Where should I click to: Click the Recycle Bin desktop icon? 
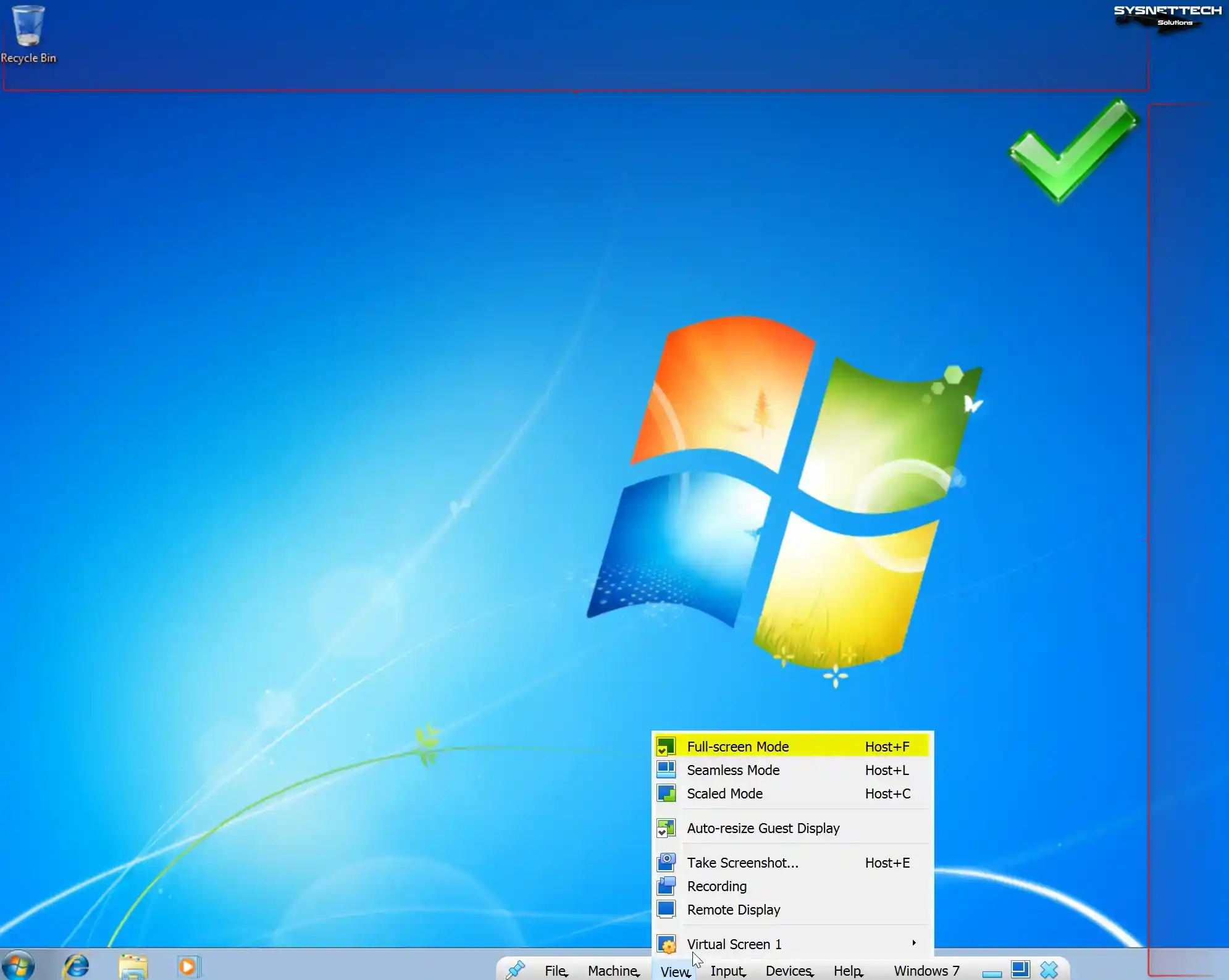(29, 33)
